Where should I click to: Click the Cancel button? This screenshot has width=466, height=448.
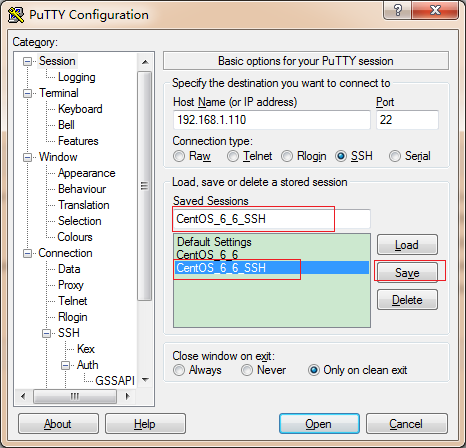406,424
